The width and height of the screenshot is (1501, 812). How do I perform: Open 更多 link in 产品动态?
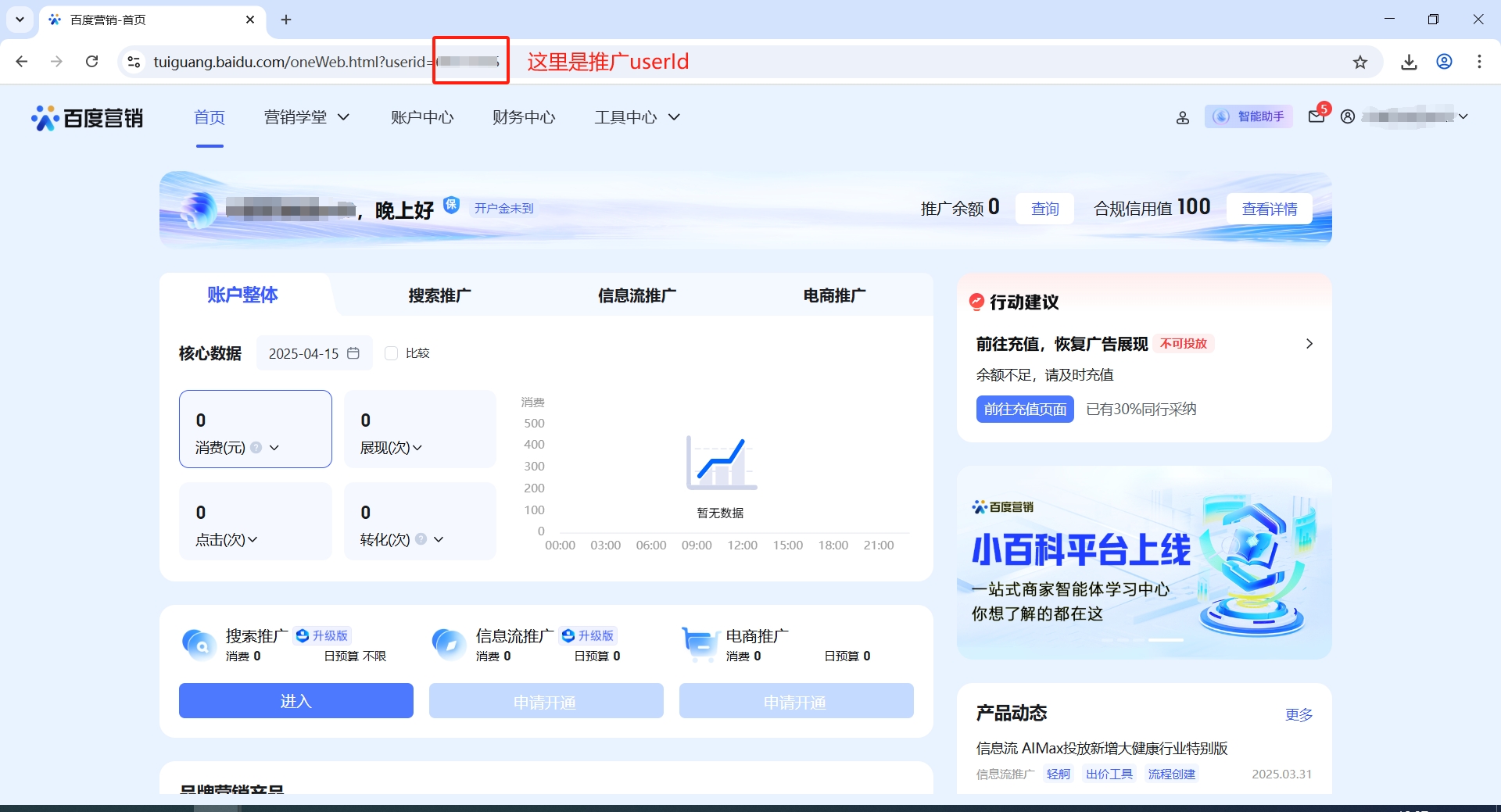(x=1299, y=714)
